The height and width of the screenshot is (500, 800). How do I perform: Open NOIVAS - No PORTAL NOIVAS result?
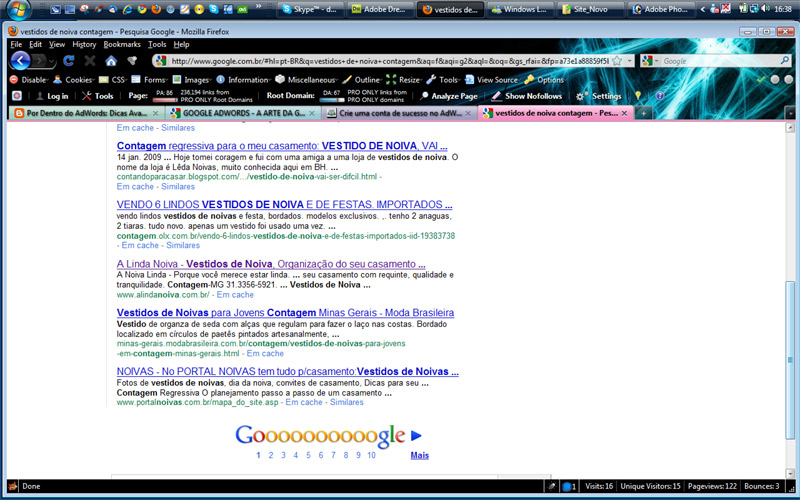click(287, 371)
